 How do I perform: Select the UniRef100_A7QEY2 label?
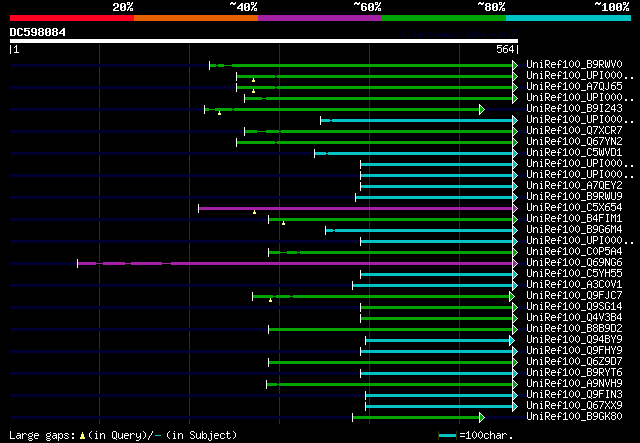point(574,186)
